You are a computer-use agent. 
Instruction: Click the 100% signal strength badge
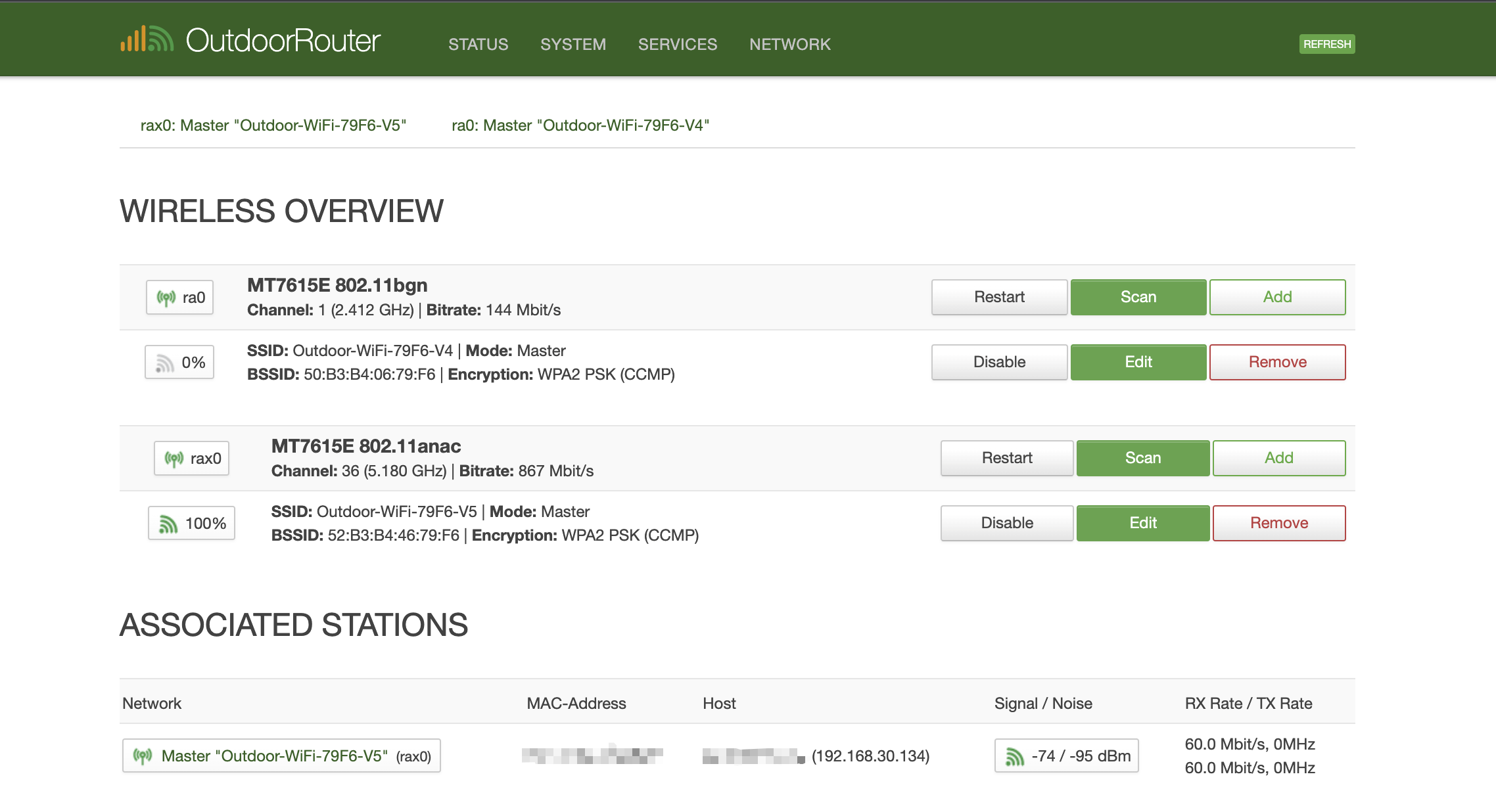pyautogui.click(x=191, y=524)
